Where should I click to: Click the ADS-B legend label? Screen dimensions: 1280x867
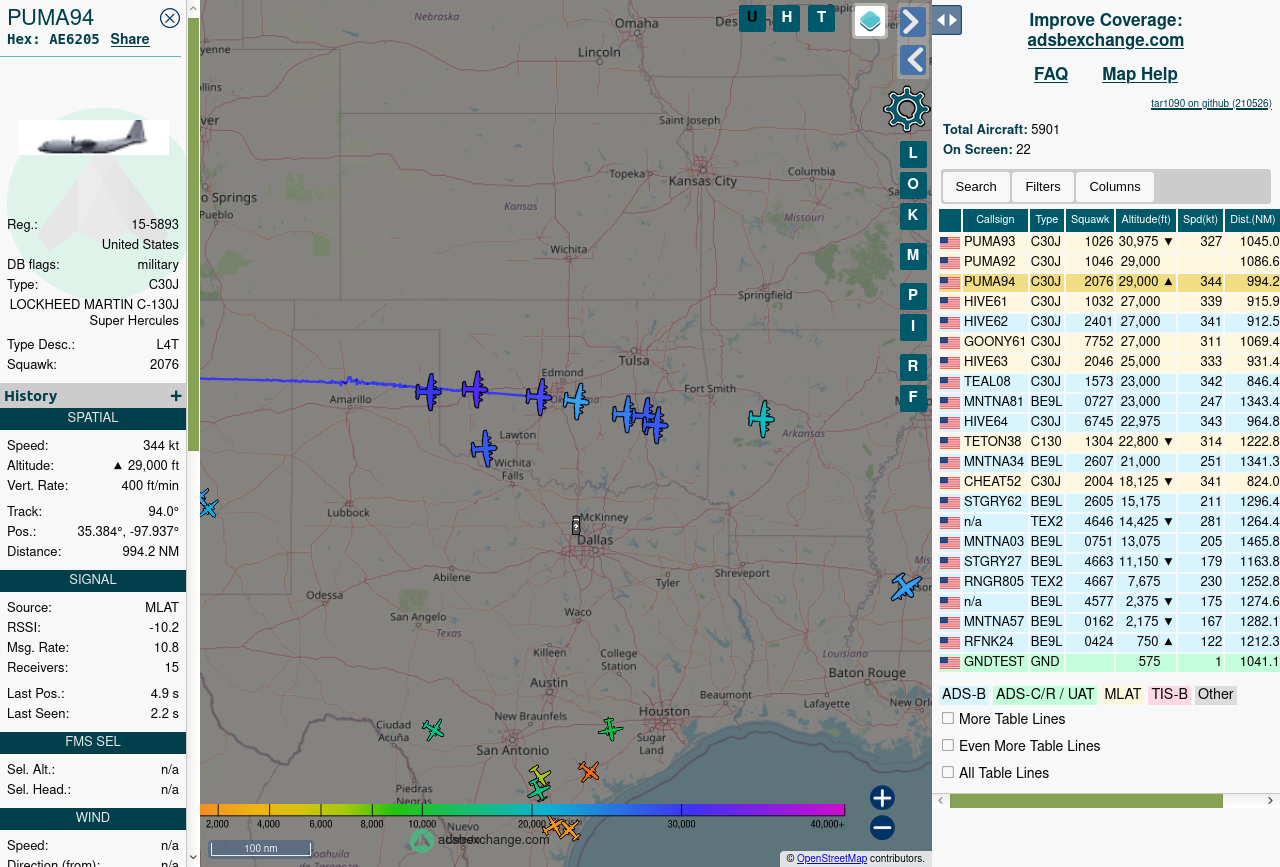click(964, 694)
